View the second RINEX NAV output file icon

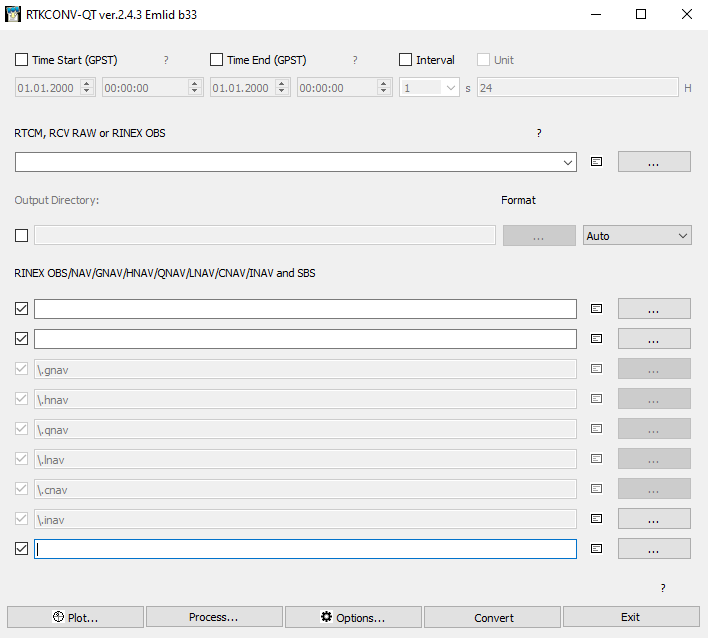pyautogui.click(x=596, y=339)
